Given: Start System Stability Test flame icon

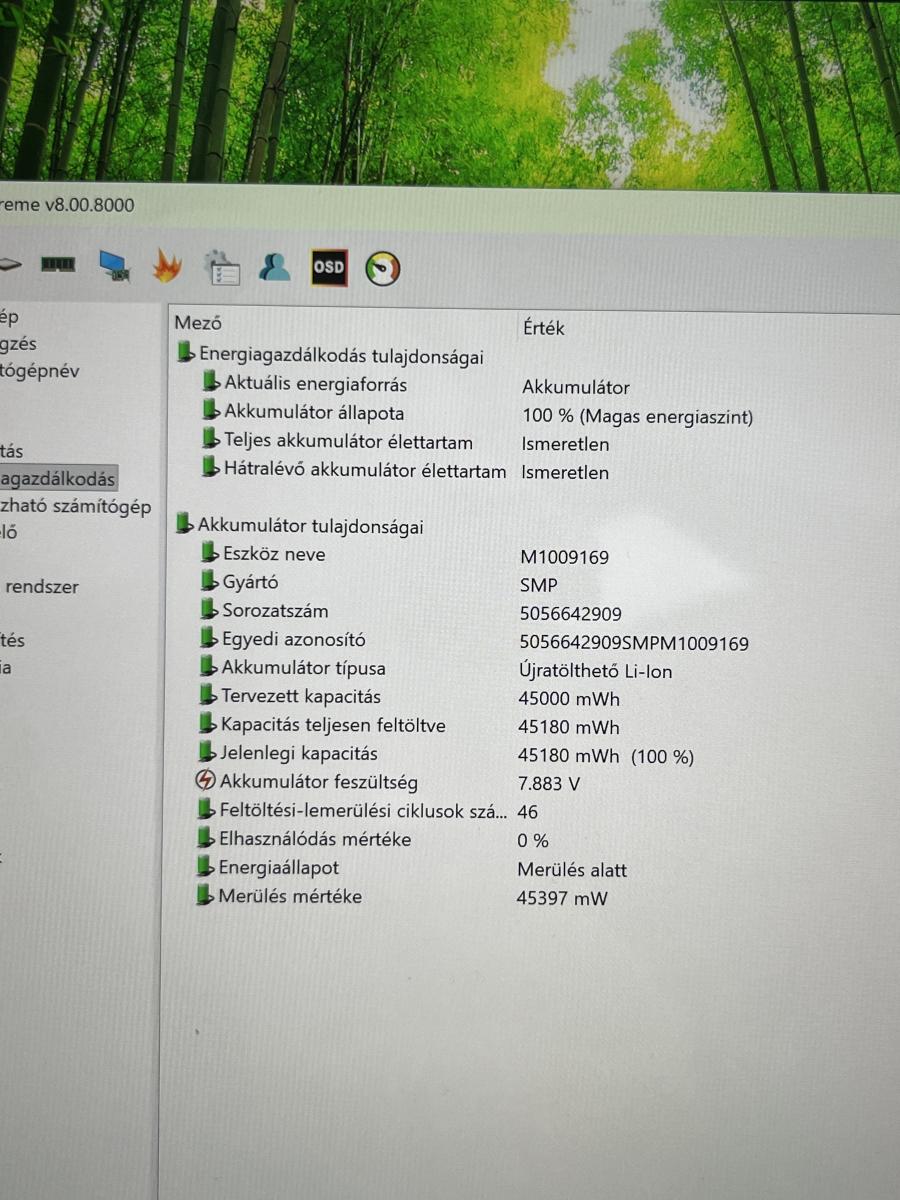Looking at the screenshot, I should (x=167, y=266).
